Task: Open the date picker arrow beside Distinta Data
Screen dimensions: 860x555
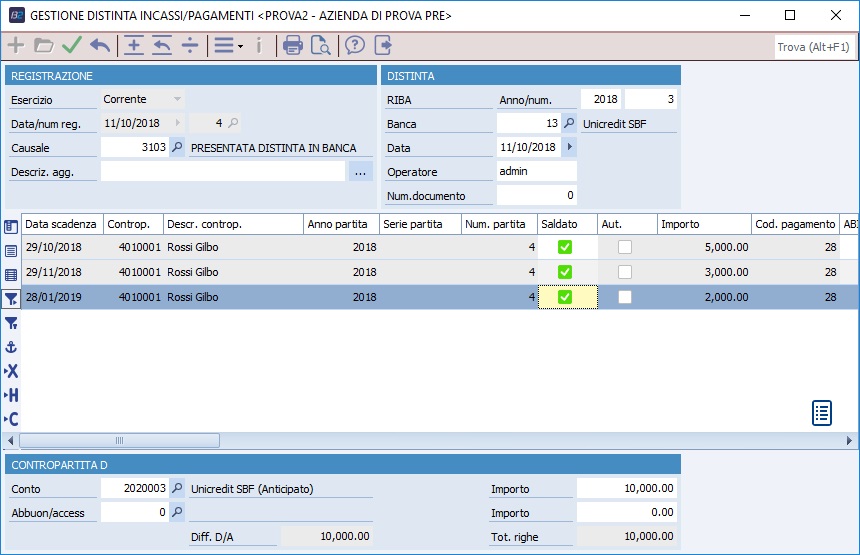Action: click(570, 148)
